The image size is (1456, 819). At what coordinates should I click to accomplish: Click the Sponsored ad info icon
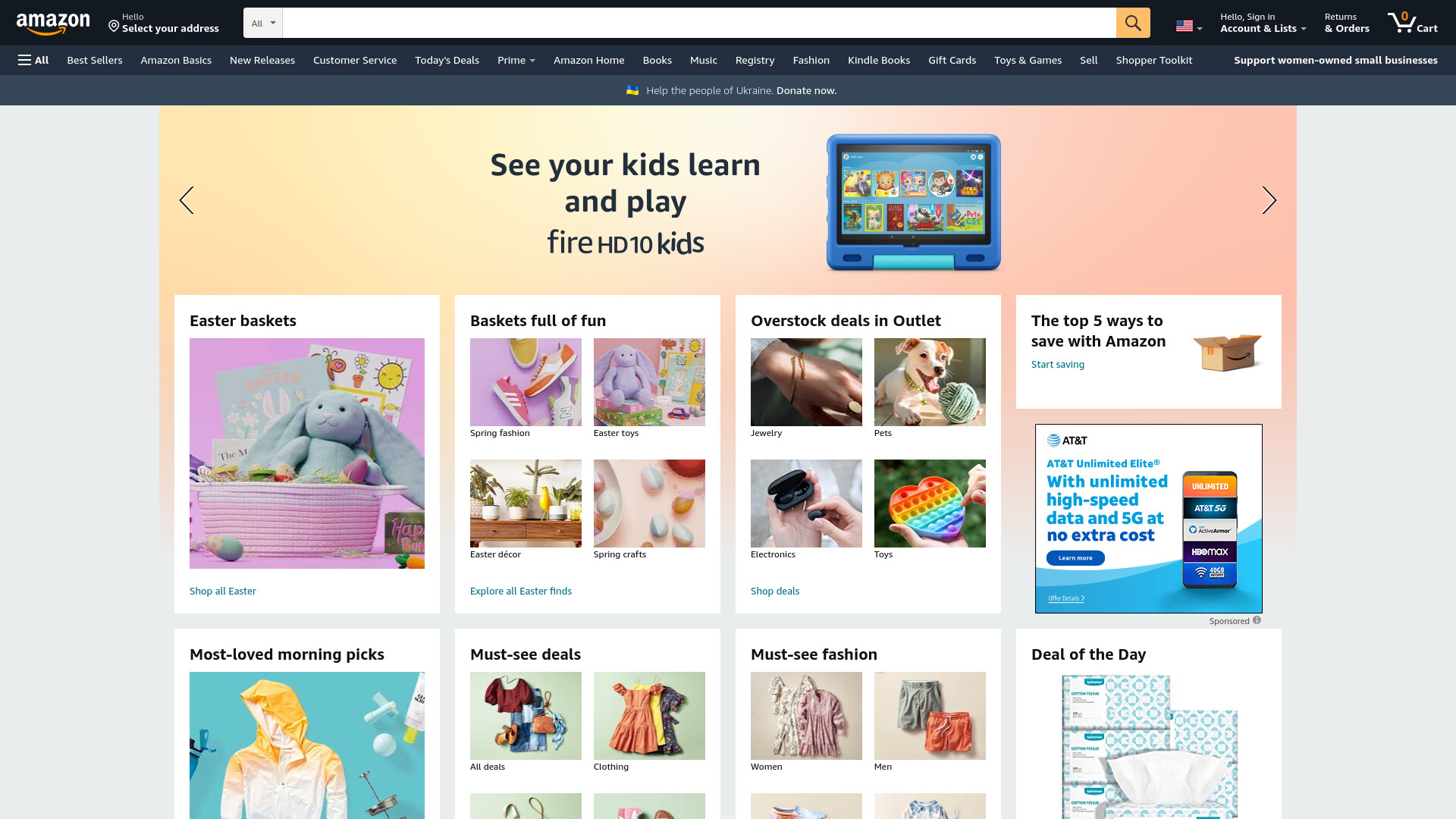tap(1257, 620)
